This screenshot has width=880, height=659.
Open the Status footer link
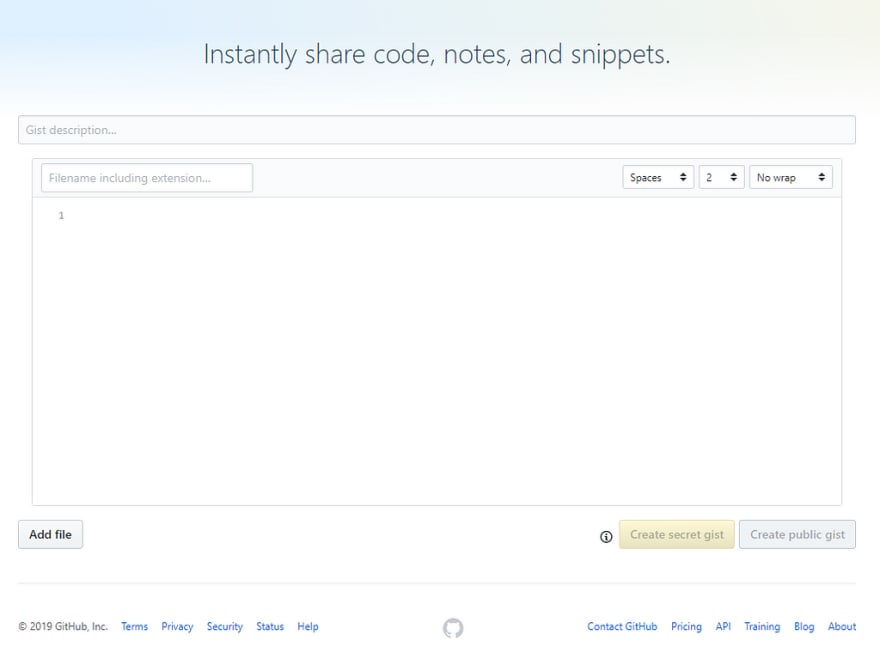[x=270, y=626]
